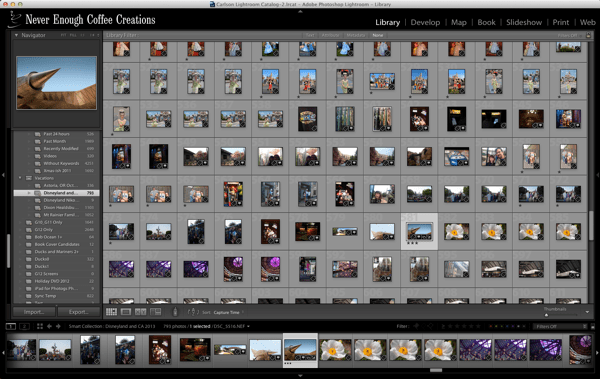The height and width of the screenshot is (379, 600).
Task: Switch to Grid view icon
Action: pos(111,312)
